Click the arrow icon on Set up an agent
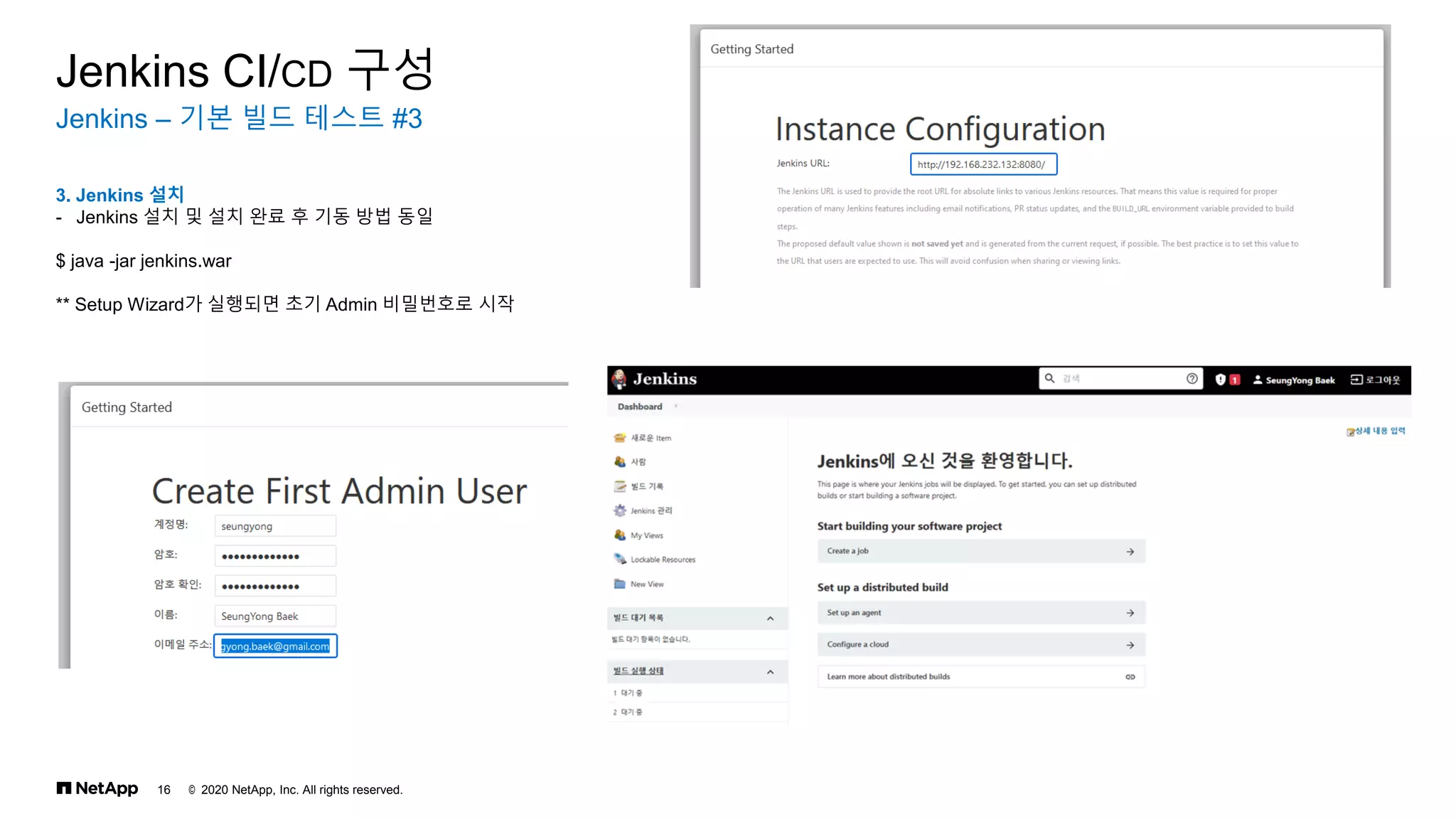1456x819 pixels. point(1130,613)
